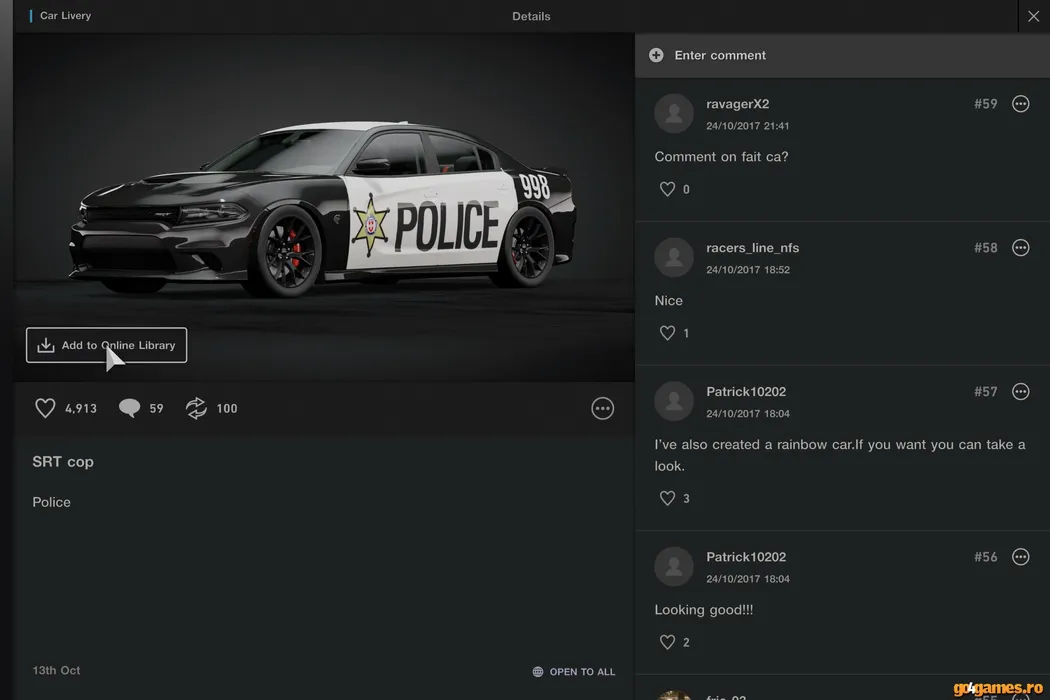This screenshot has height=700, width=1050.
Task: Close the Details window
Action: 1033,16
